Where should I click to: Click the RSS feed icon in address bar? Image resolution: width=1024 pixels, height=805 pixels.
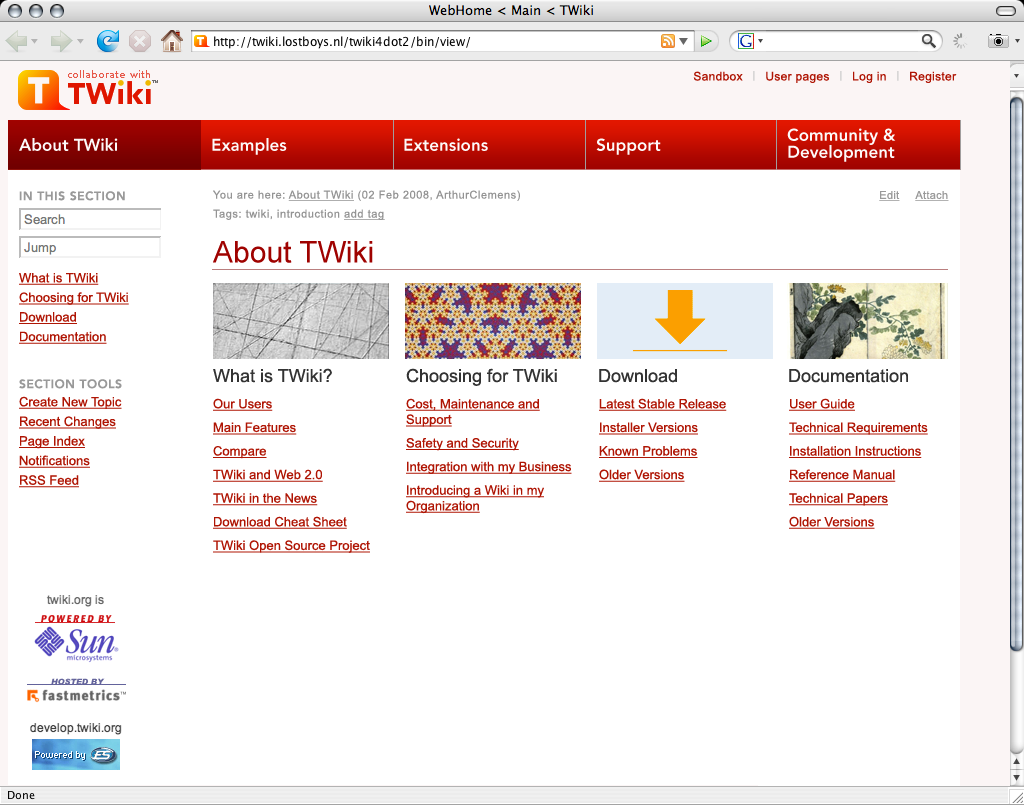[667, 41]
